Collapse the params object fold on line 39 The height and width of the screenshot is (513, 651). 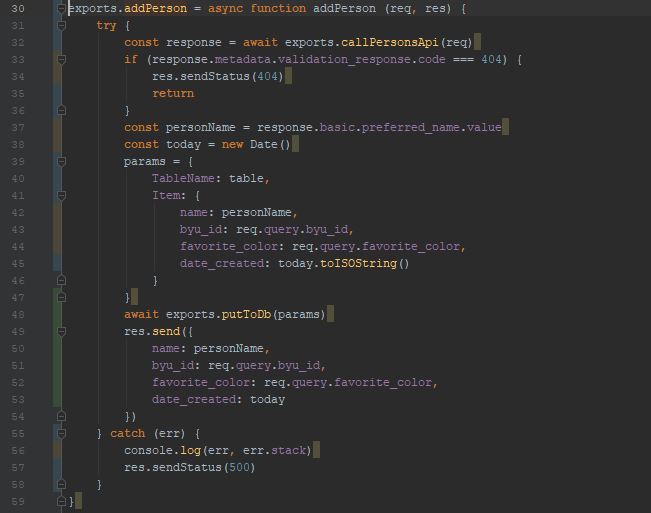(61, 161)
